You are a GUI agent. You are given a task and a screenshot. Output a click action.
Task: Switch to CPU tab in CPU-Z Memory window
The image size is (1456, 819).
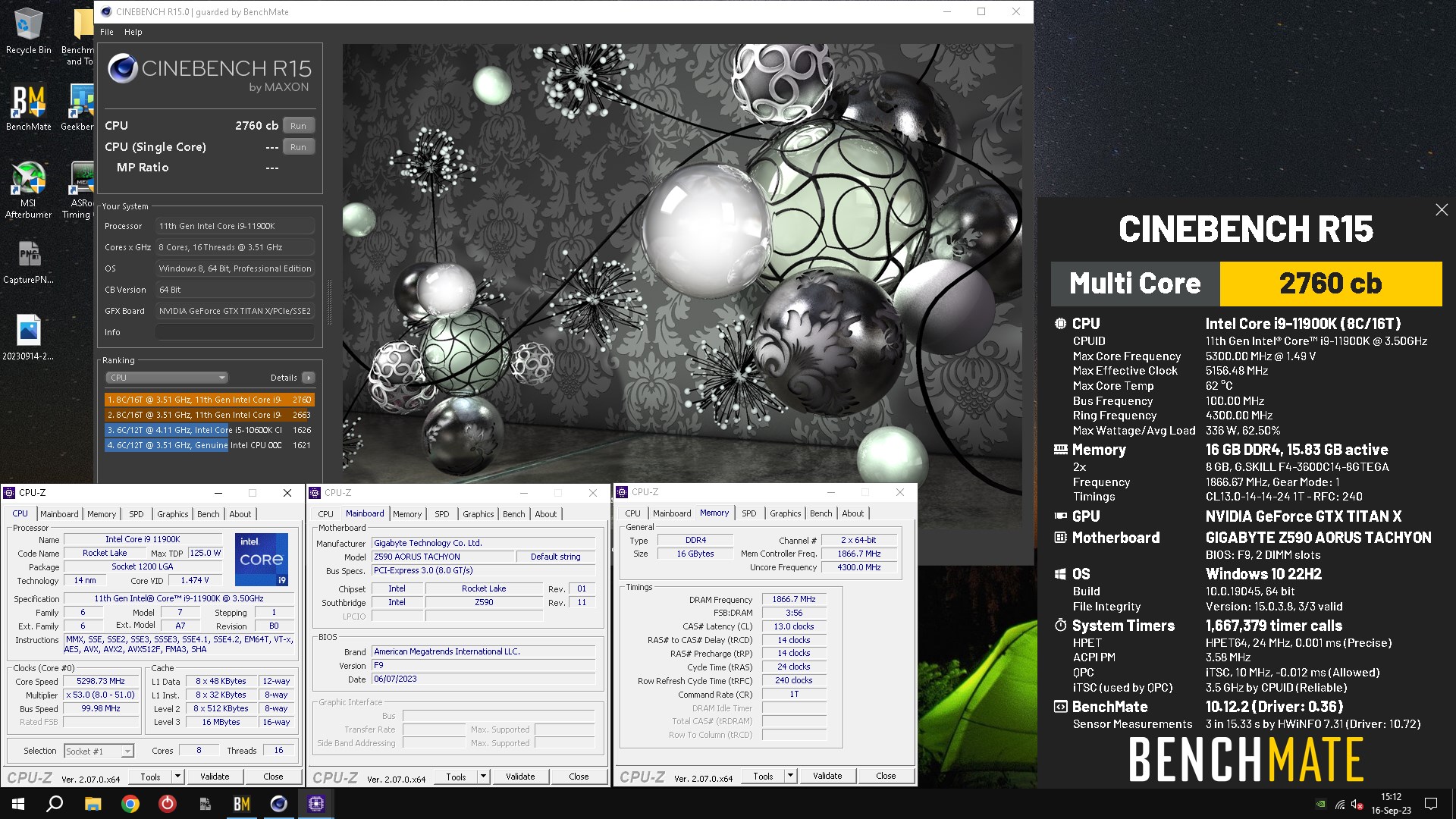[632, 513]
